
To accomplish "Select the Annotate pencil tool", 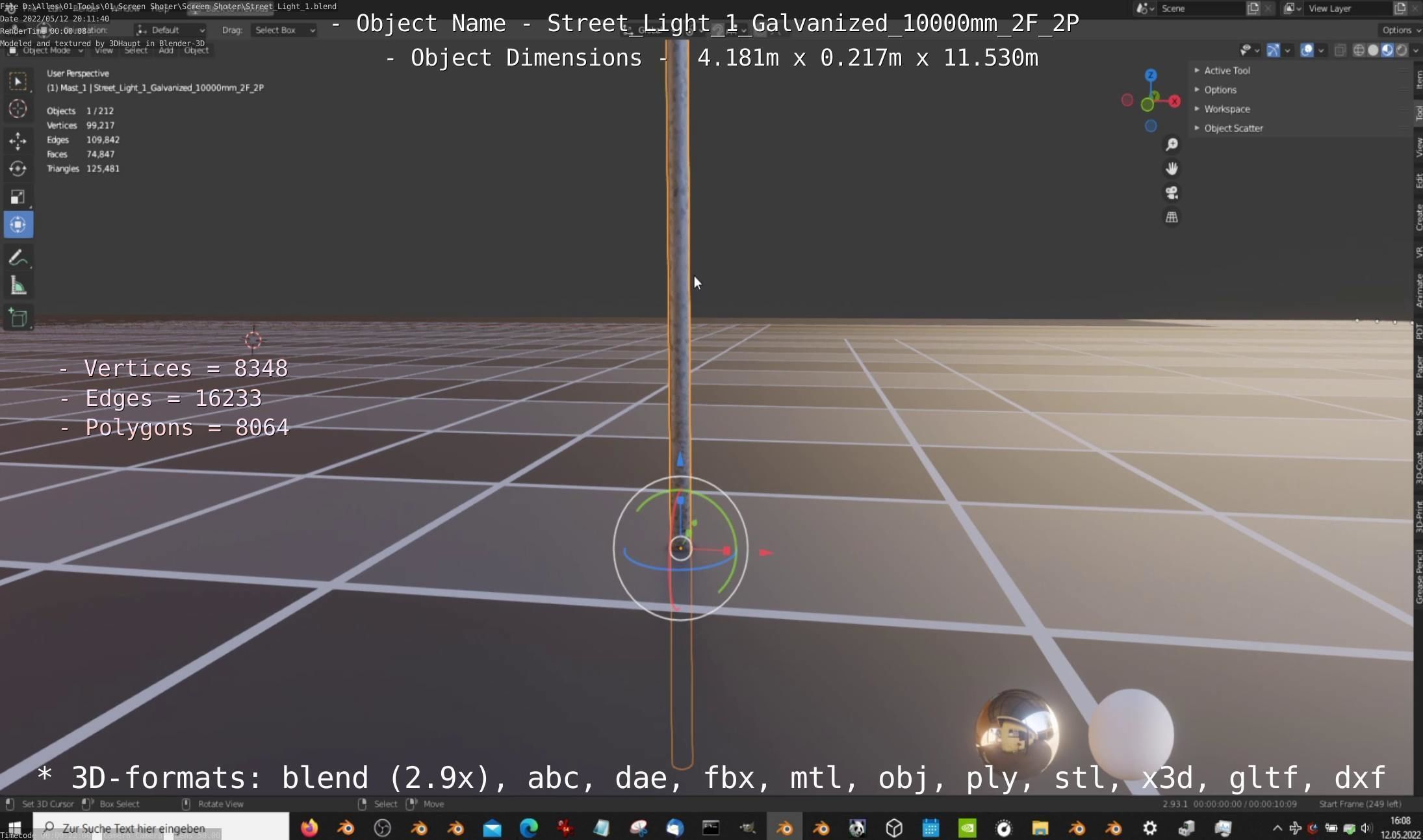I will pos(18,258).
